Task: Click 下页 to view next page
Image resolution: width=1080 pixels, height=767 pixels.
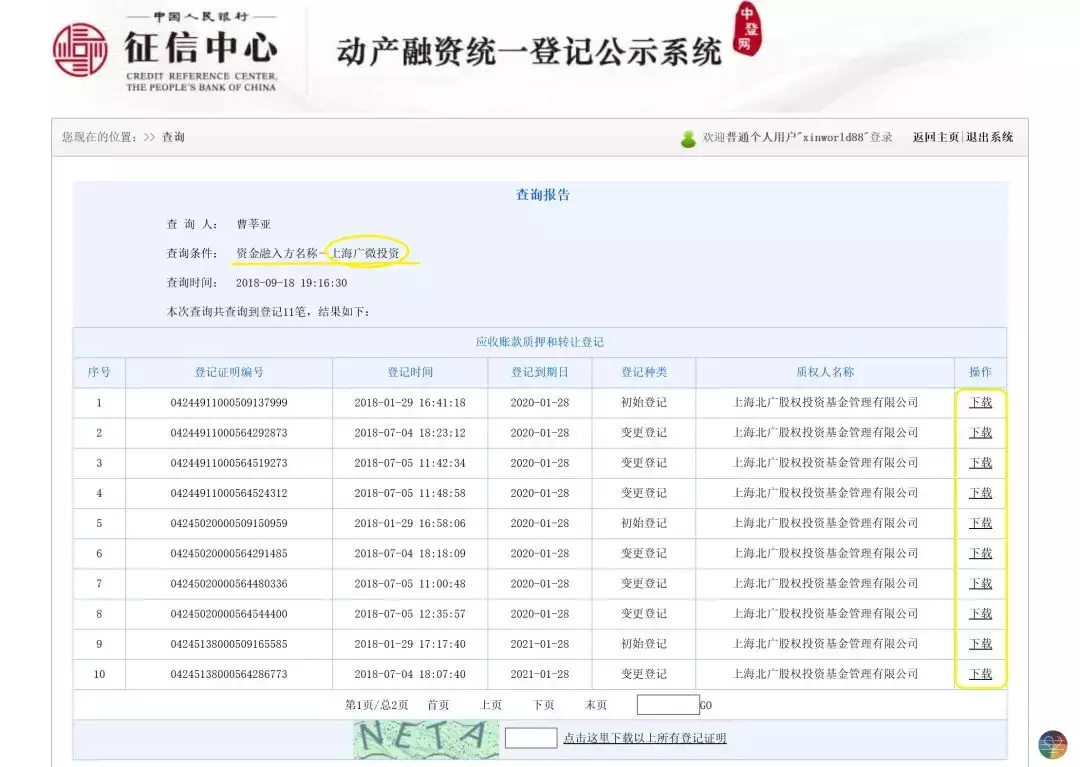Action: [x=543, y=705]
